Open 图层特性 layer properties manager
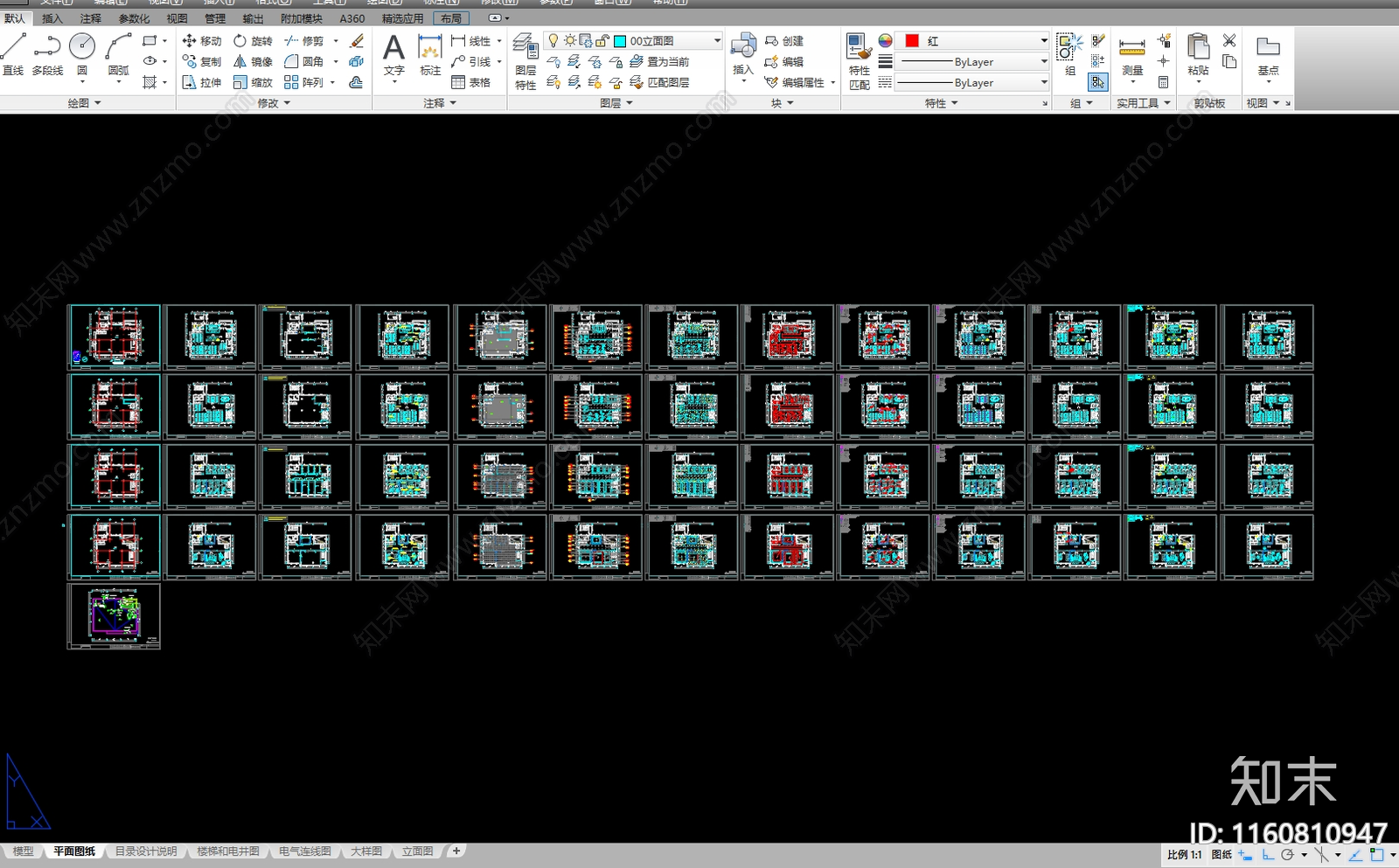 [x=525, y=61]
